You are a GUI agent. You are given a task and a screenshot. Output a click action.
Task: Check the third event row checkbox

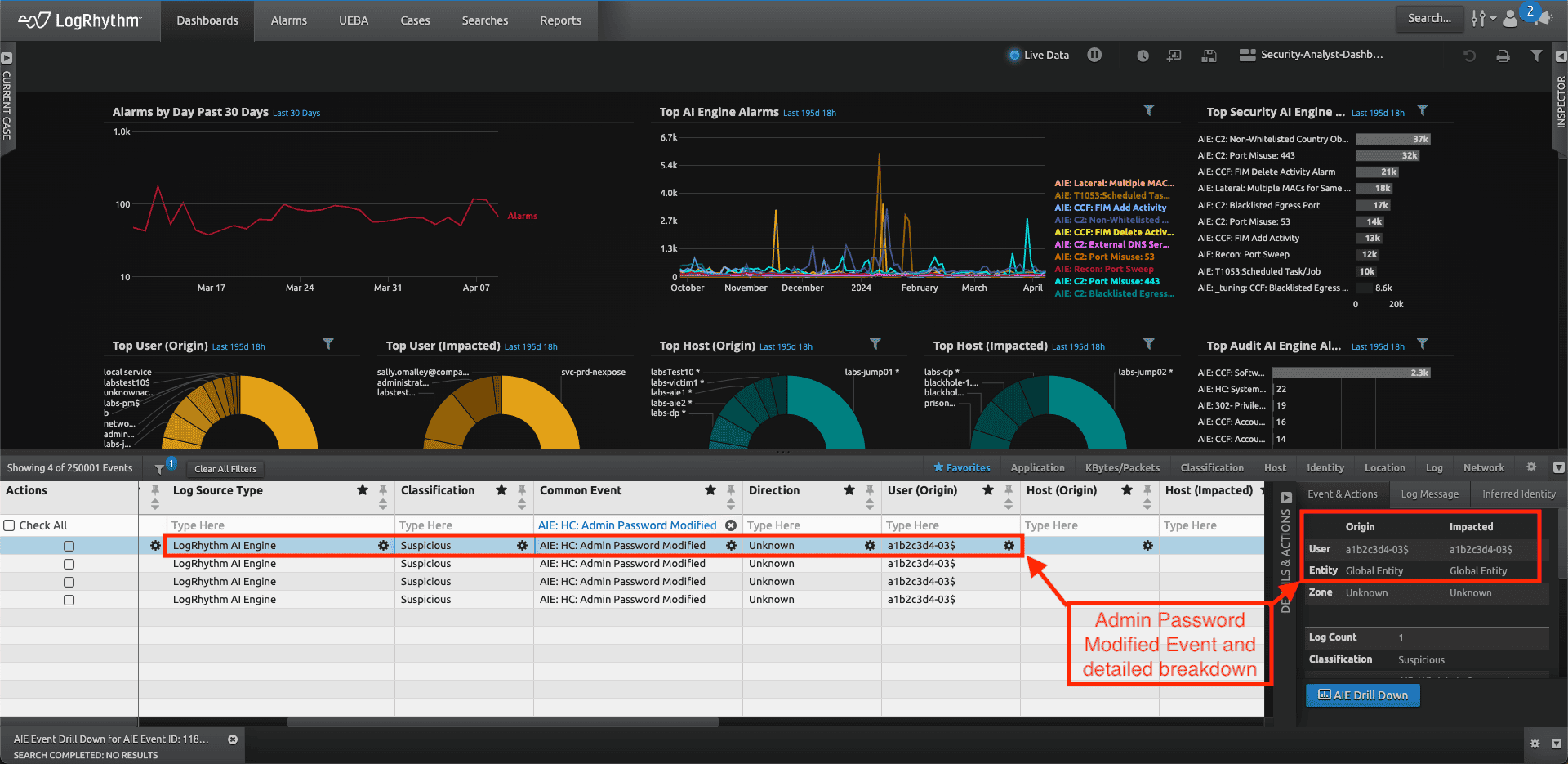click(69, 582)
